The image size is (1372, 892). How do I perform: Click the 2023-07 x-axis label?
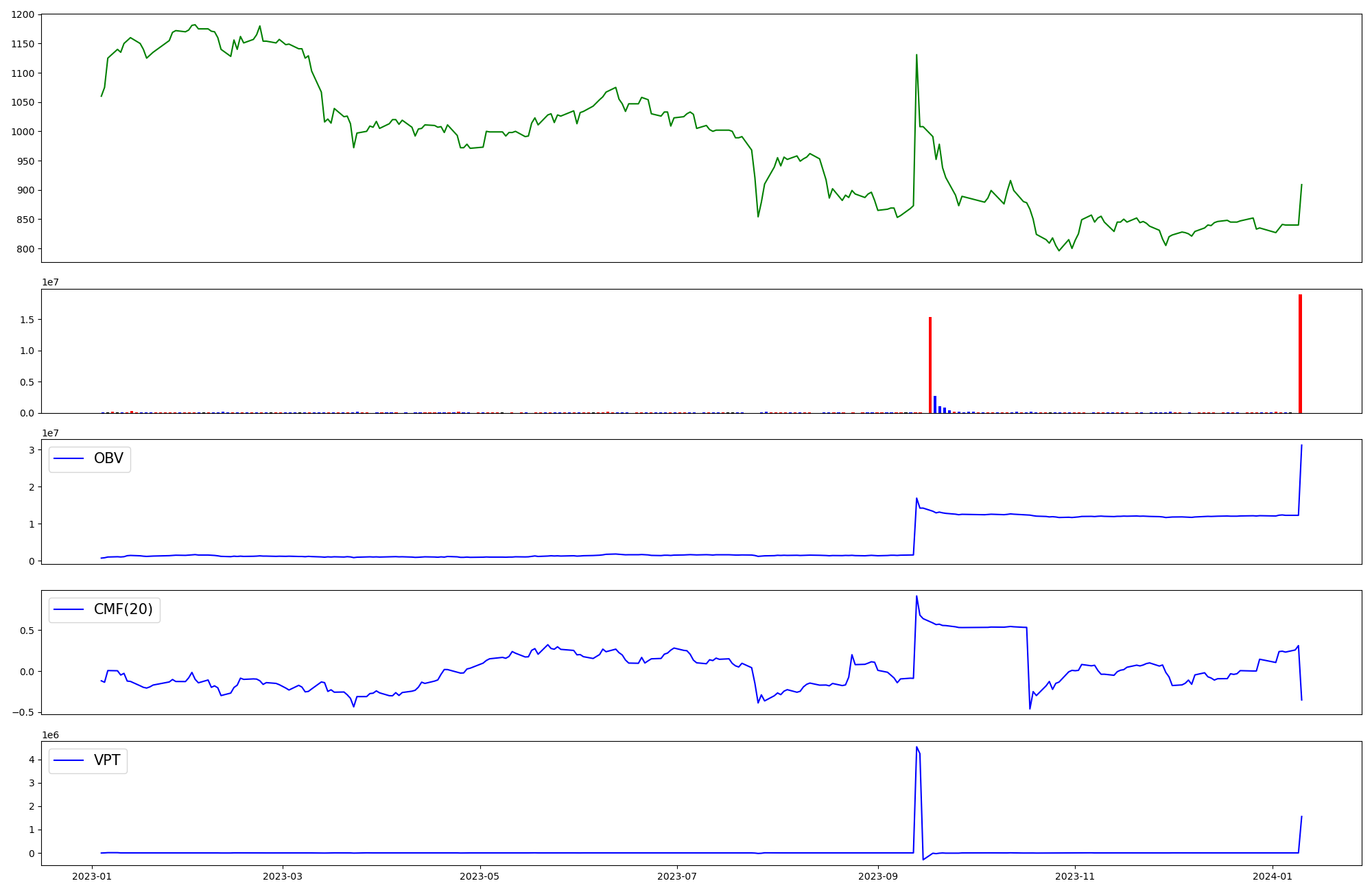click(x=677, y=876)
